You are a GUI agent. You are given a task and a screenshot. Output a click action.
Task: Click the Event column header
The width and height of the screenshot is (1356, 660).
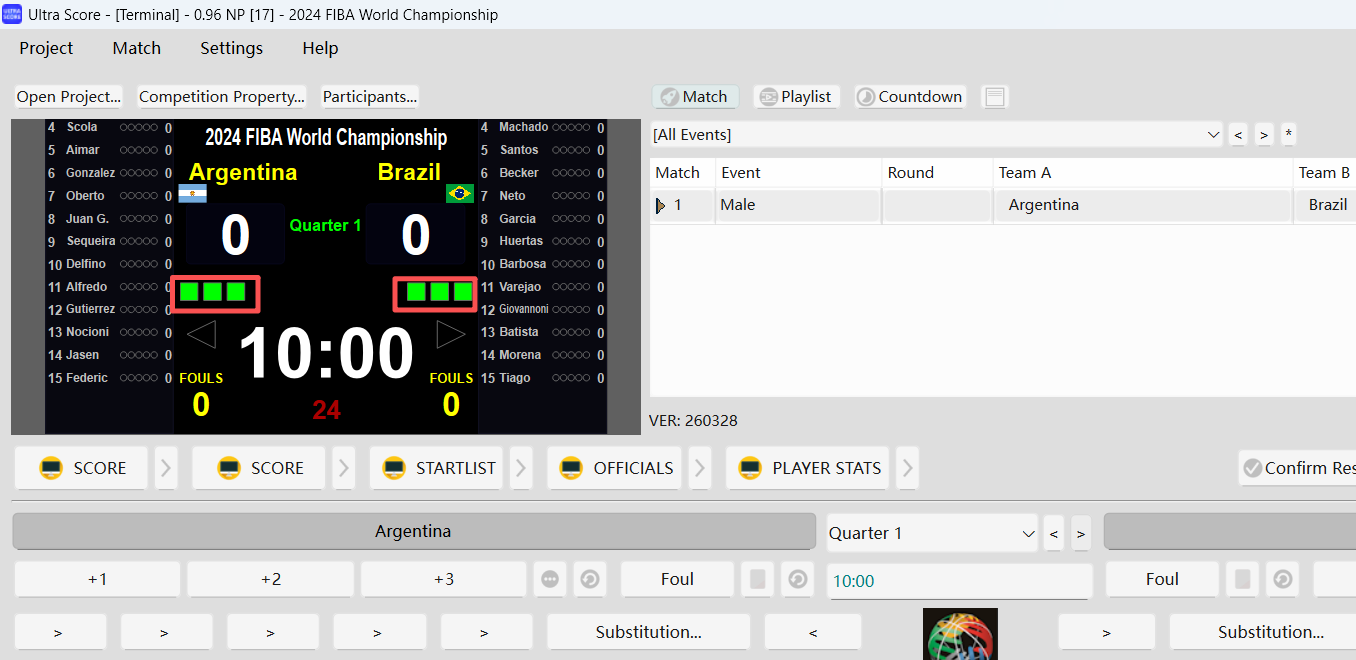[x=798, y=173]
